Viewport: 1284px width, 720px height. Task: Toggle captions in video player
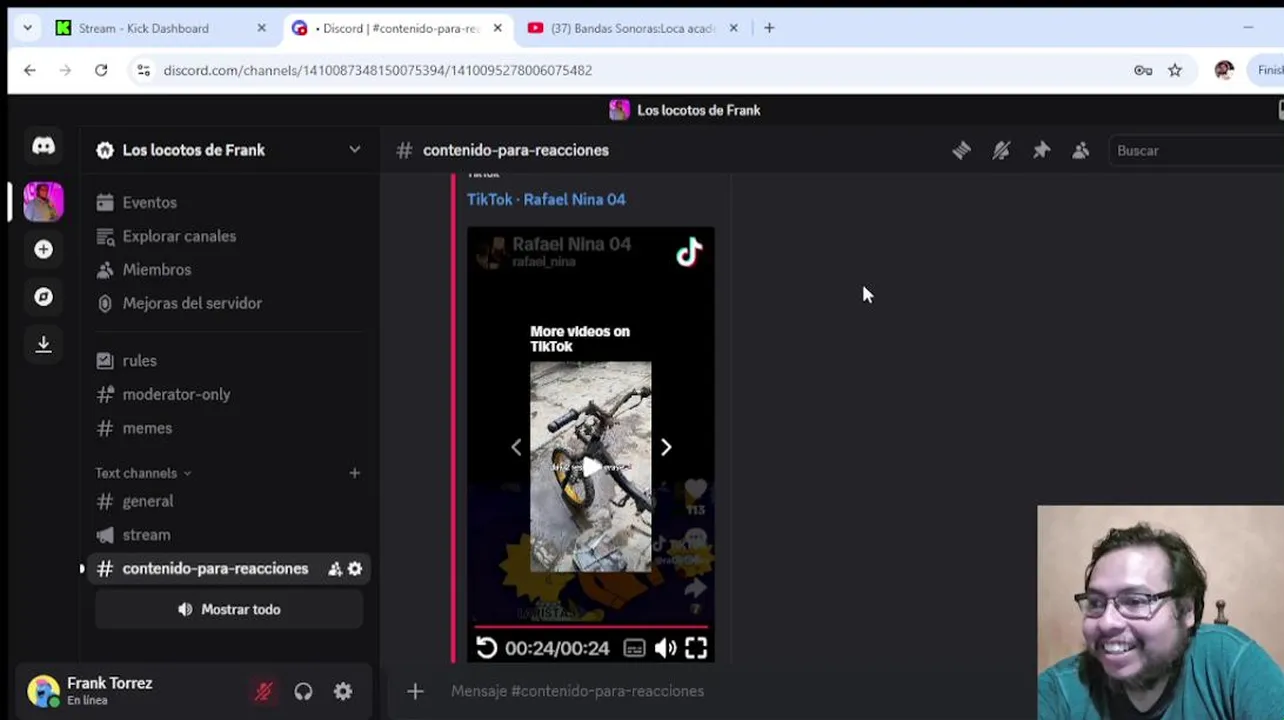pyautogui.click(x=634, y=648)
